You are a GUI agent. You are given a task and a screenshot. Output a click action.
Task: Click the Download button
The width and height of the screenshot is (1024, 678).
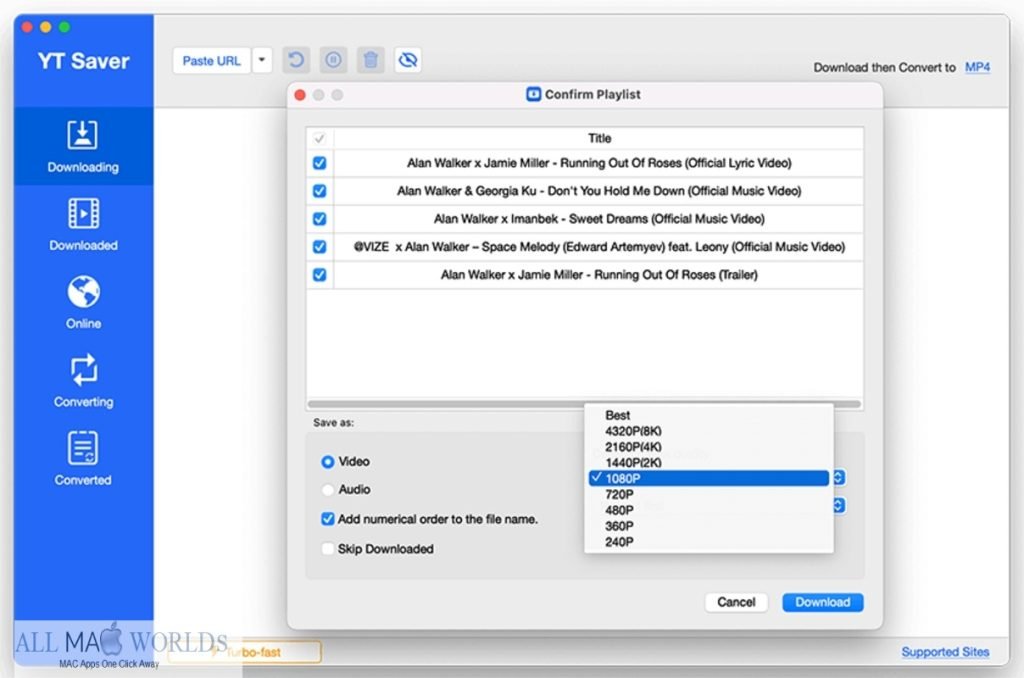(x=823, y=602)
